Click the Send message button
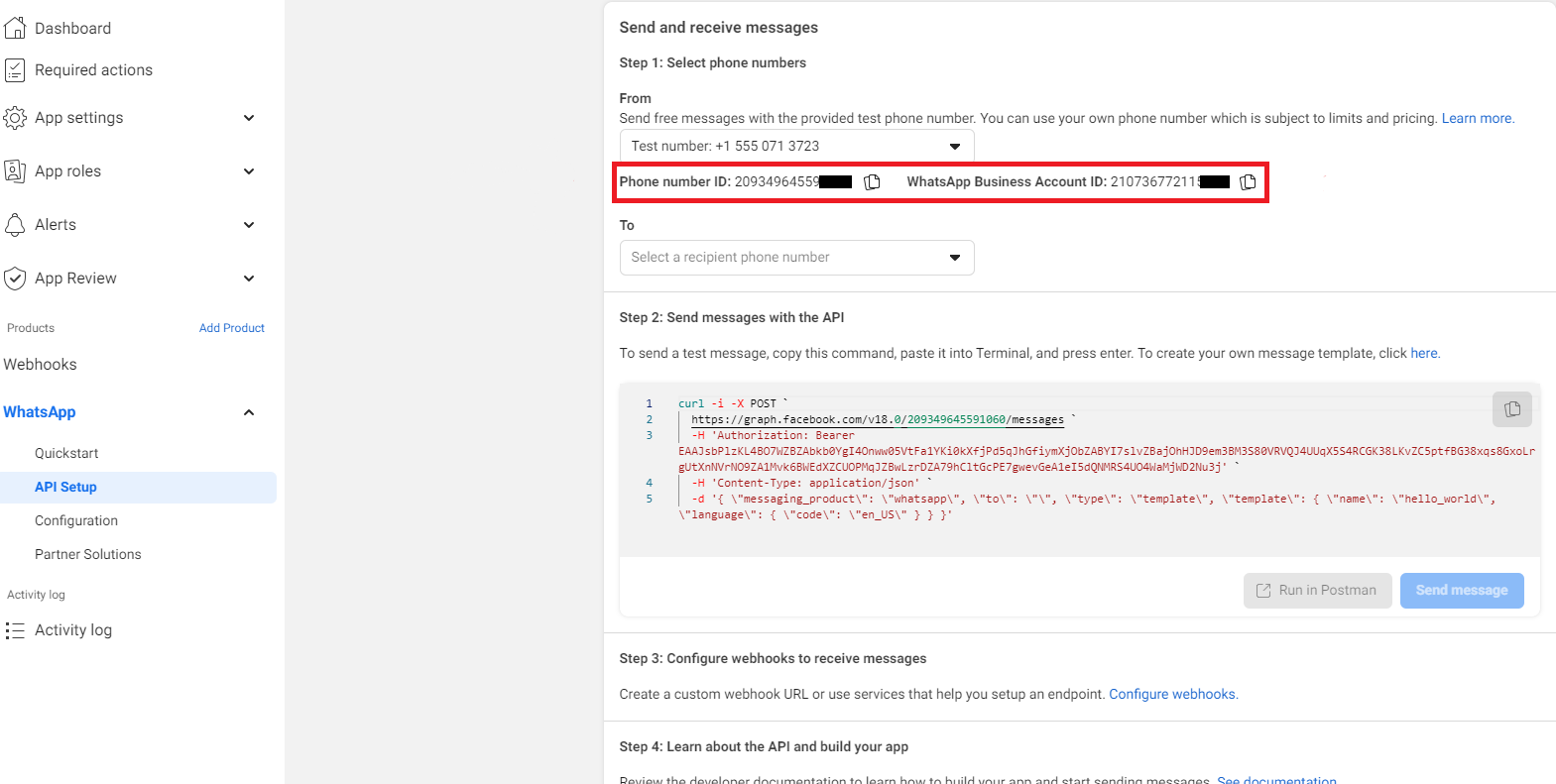Viewport: 1556px width, 784px height. [1462, 590]
